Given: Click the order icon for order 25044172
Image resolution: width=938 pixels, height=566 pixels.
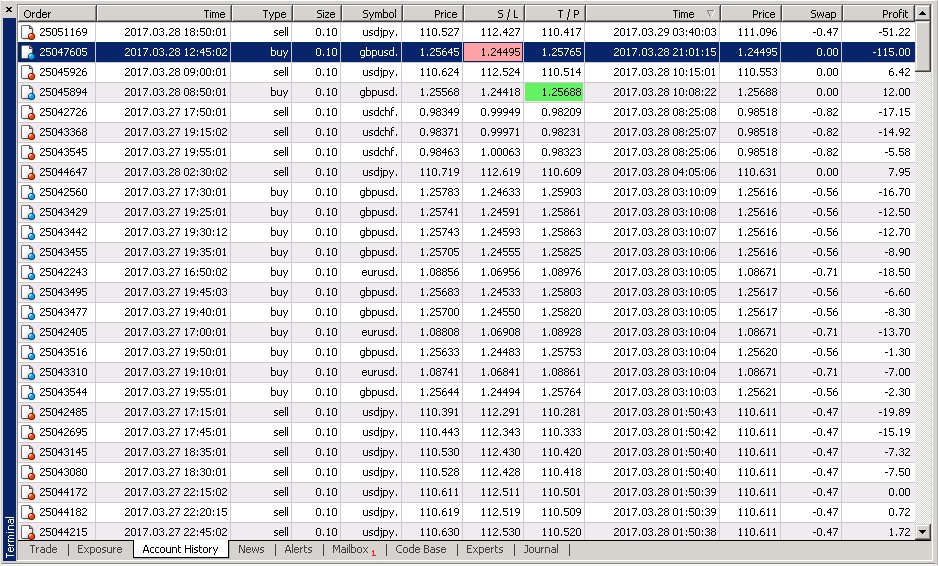Looking at the screenshot, I should [x=28, y=492].
